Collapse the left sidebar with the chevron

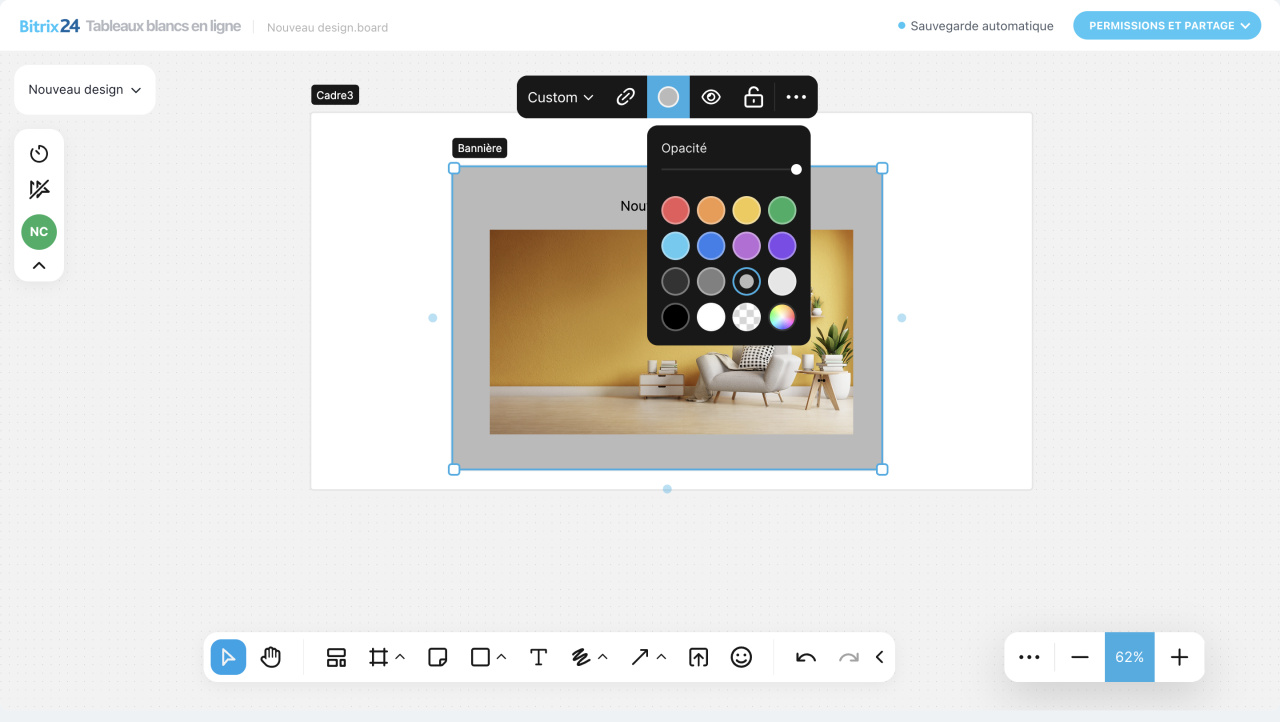(x=38, y=264)
